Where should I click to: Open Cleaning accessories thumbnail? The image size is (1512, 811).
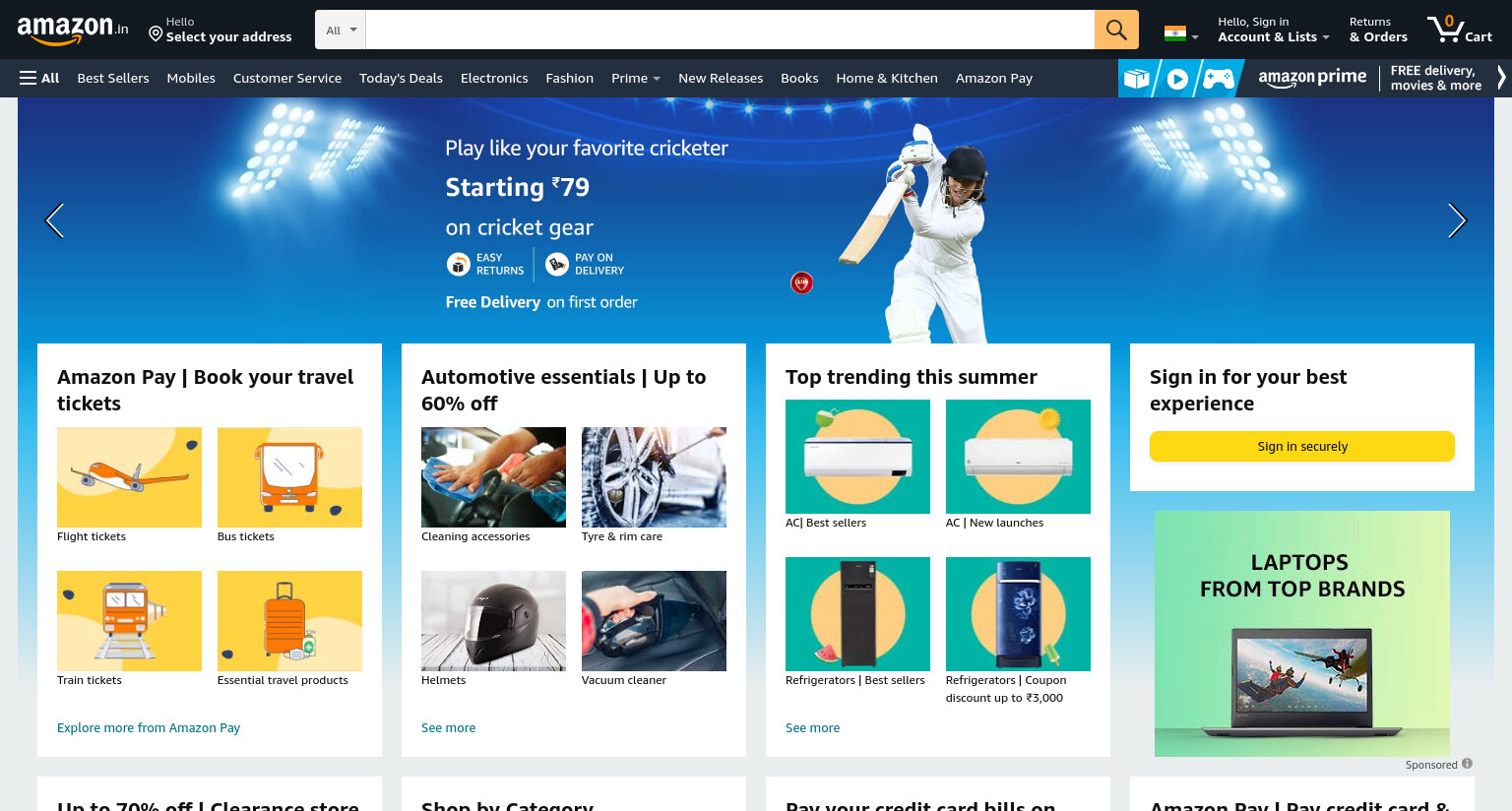493,477
